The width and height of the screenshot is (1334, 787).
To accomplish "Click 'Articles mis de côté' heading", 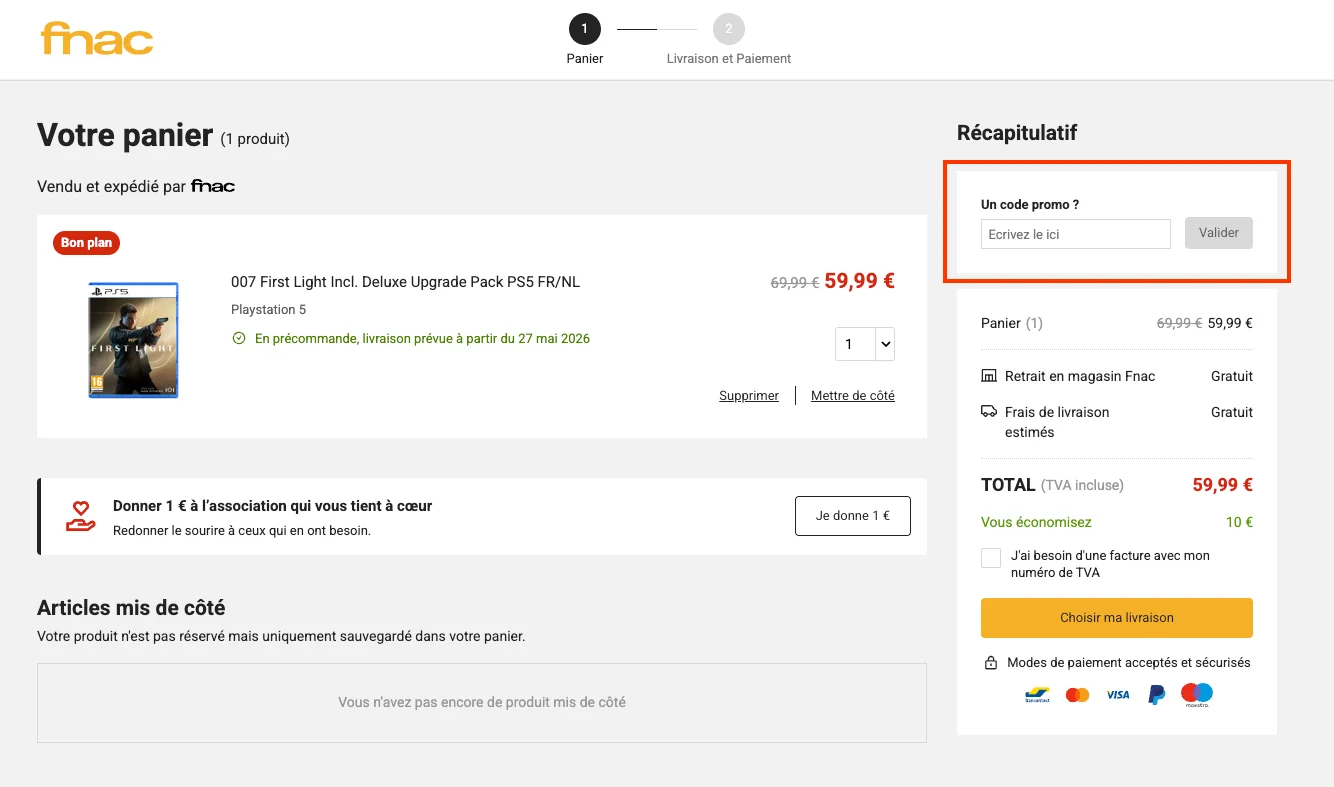I will click(131, 608).
